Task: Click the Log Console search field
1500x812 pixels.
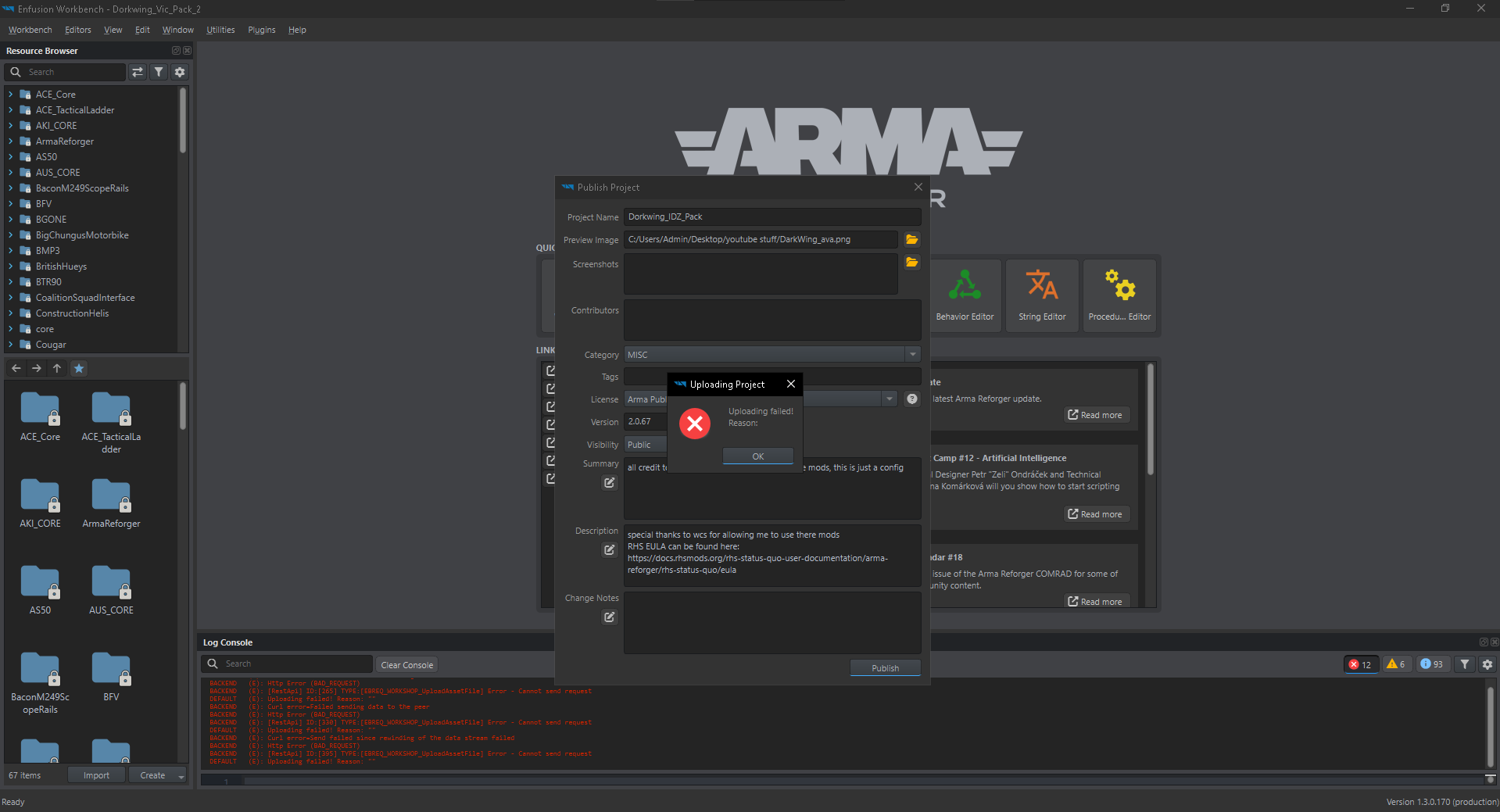Action: point(287,664)
